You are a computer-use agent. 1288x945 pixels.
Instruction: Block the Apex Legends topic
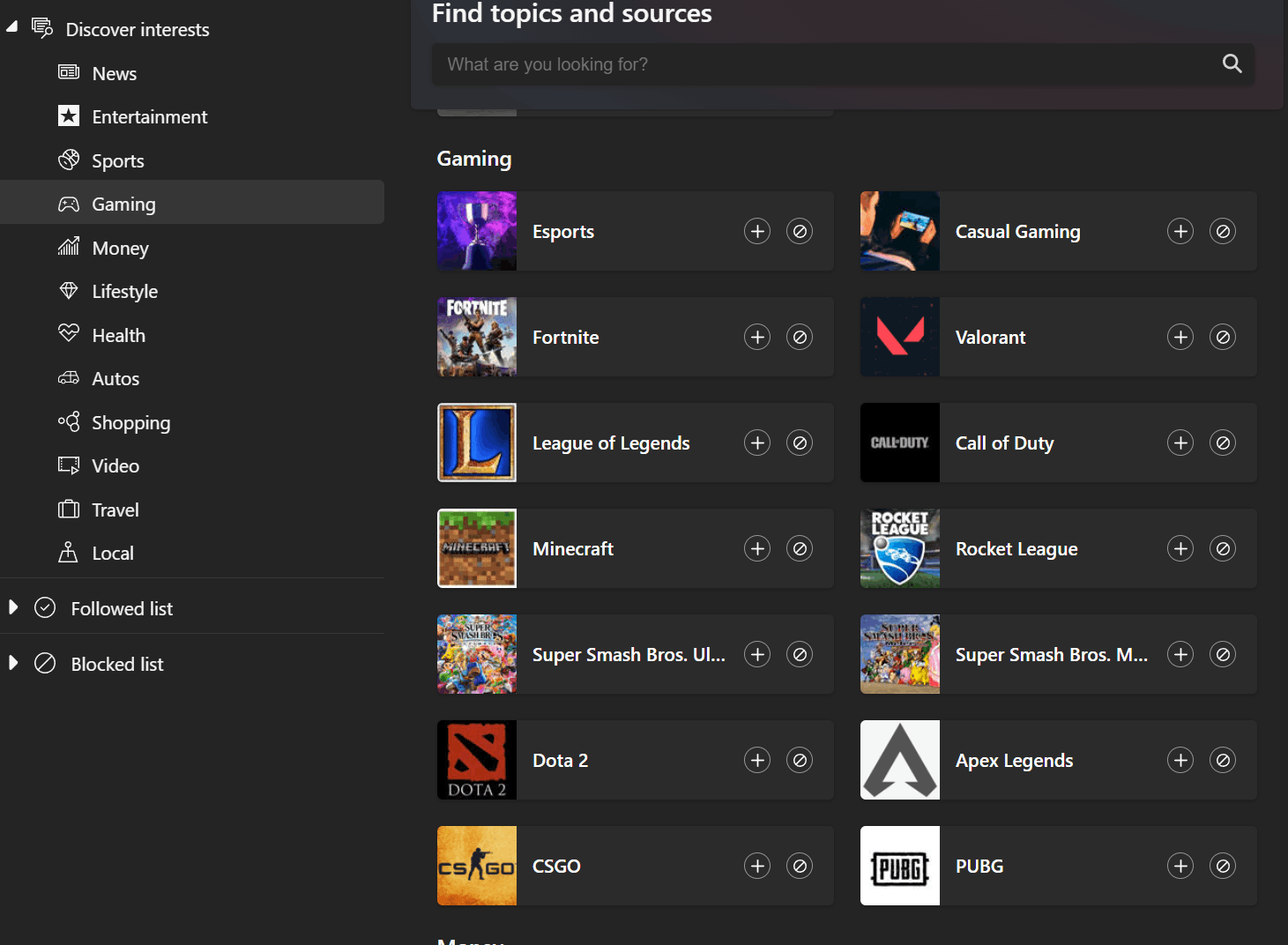pyautogui.click(x=1223, y=760)
